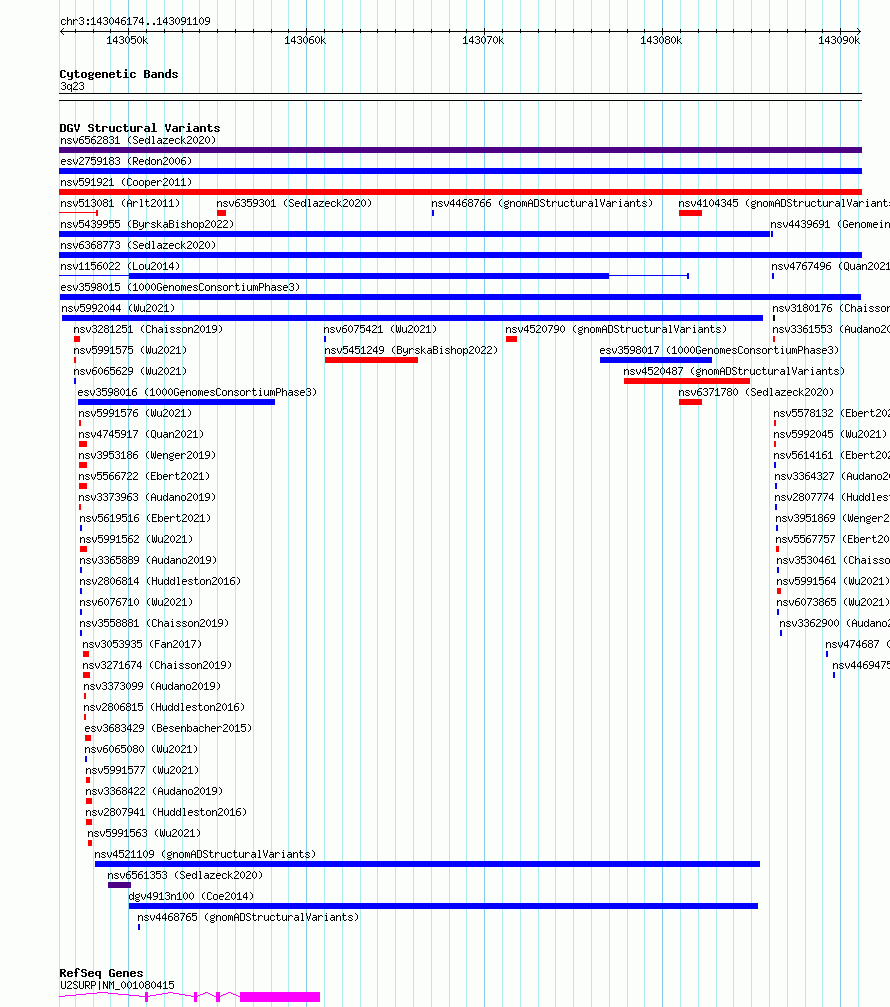The height and width of the screenshot is (1007, 890).
Task: Open variant nsv5991563 (Wu2021)
Action: pyautogui.click(x=144, y=834)
